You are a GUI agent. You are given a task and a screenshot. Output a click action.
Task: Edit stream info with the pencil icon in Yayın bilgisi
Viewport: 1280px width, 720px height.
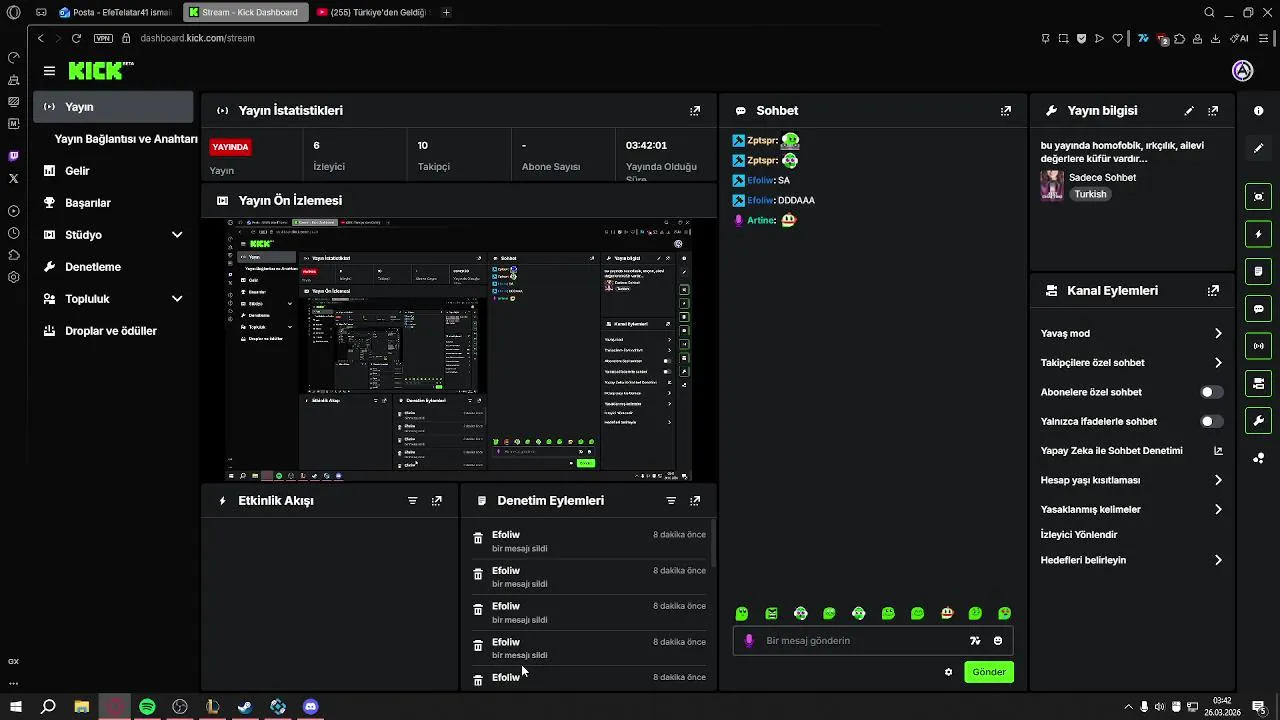click(x=1189, y=111)
